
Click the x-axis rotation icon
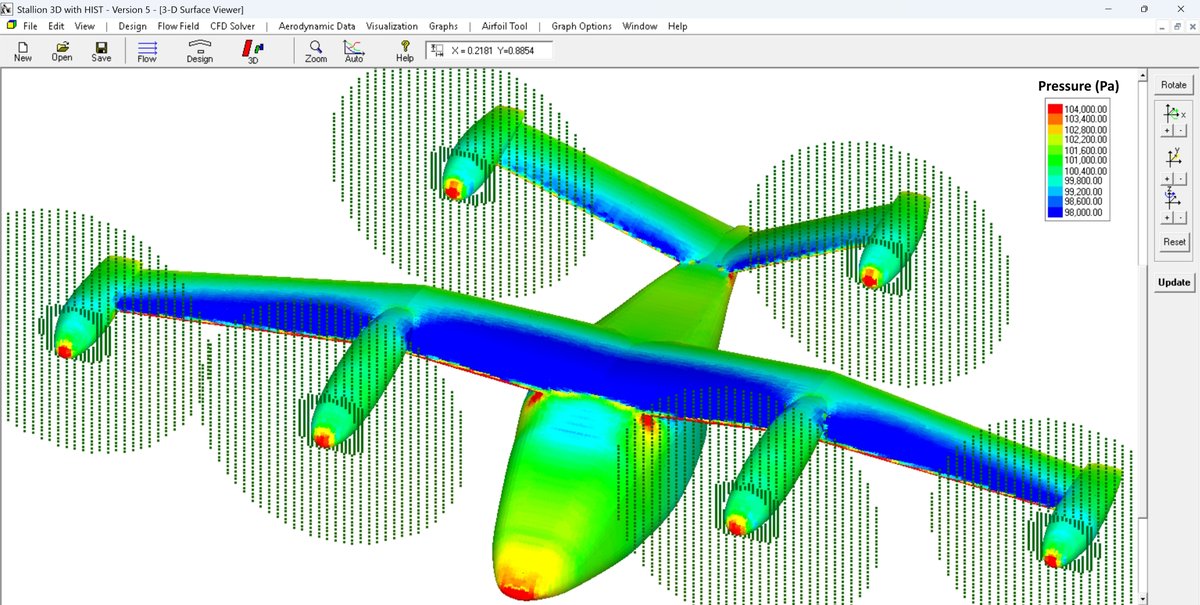(x=1174, y=114)
